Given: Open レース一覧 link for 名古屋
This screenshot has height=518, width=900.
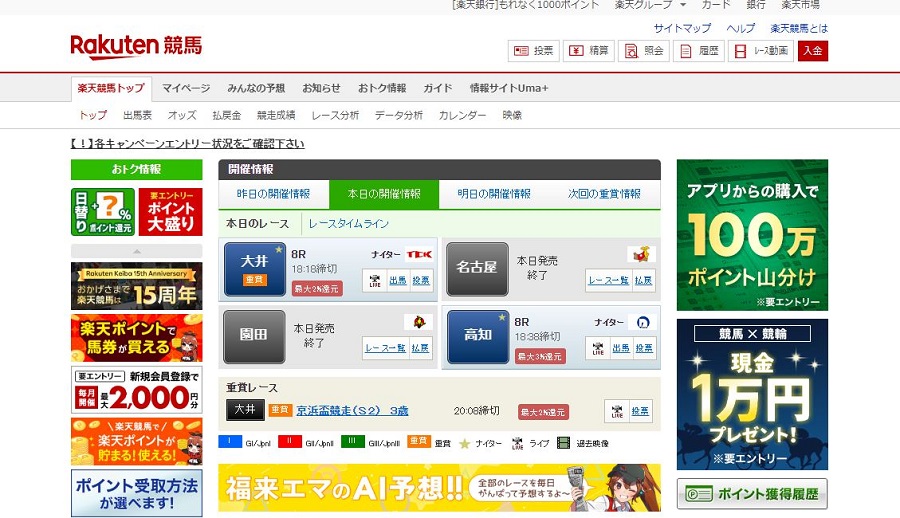Looking at the screenshot, I should tap(608, 281).
